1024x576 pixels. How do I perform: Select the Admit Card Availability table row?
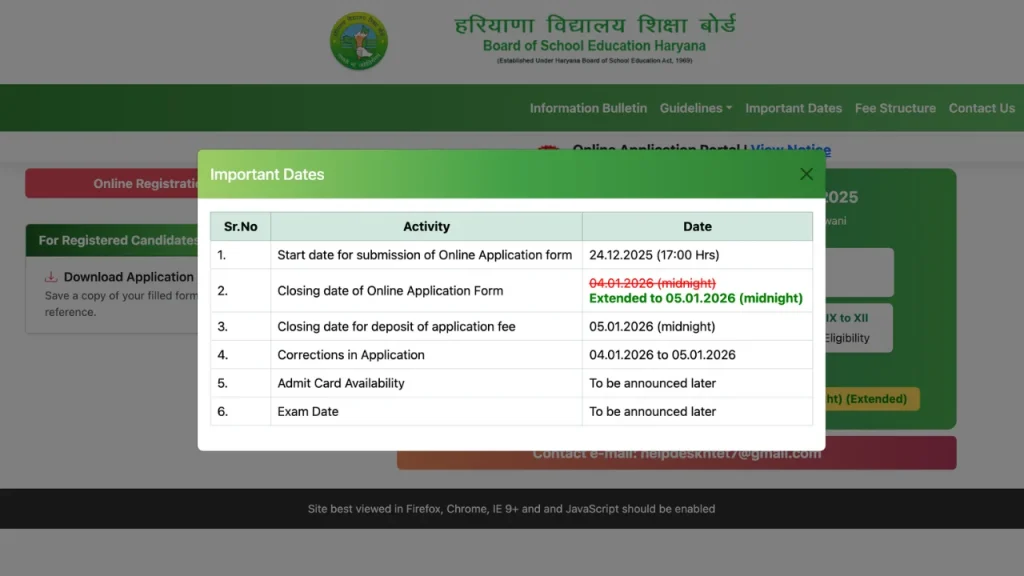coord(511,383)
